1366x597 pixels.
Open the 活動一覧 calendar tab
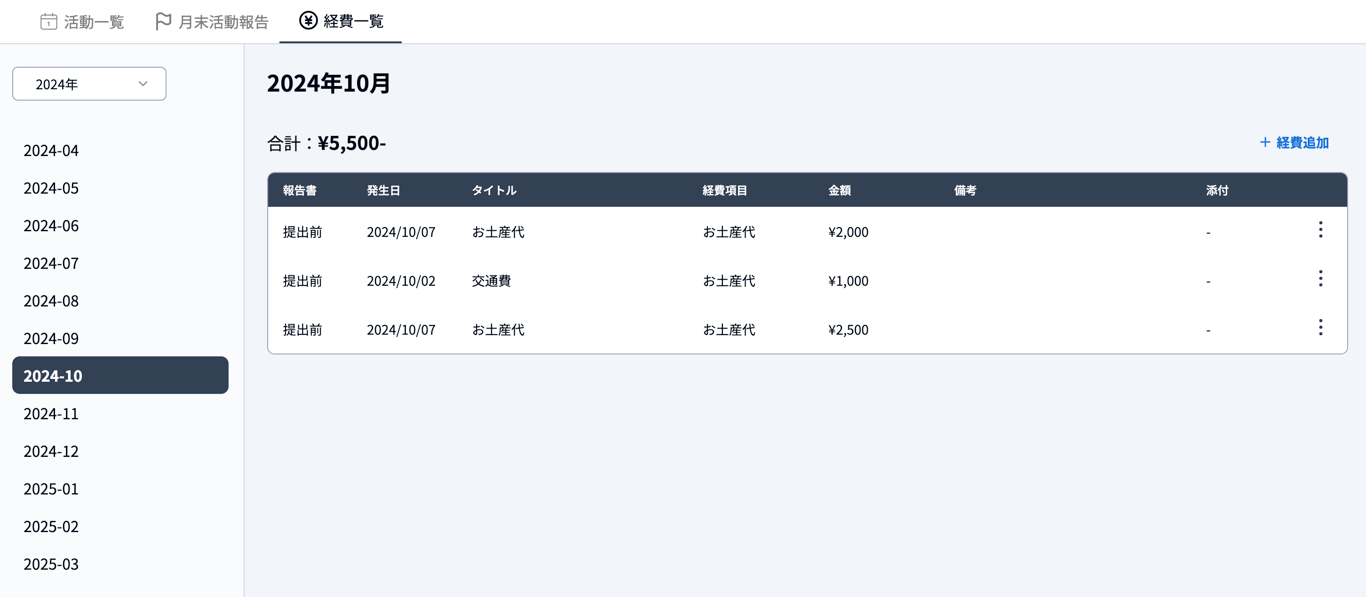pos(82,21)
